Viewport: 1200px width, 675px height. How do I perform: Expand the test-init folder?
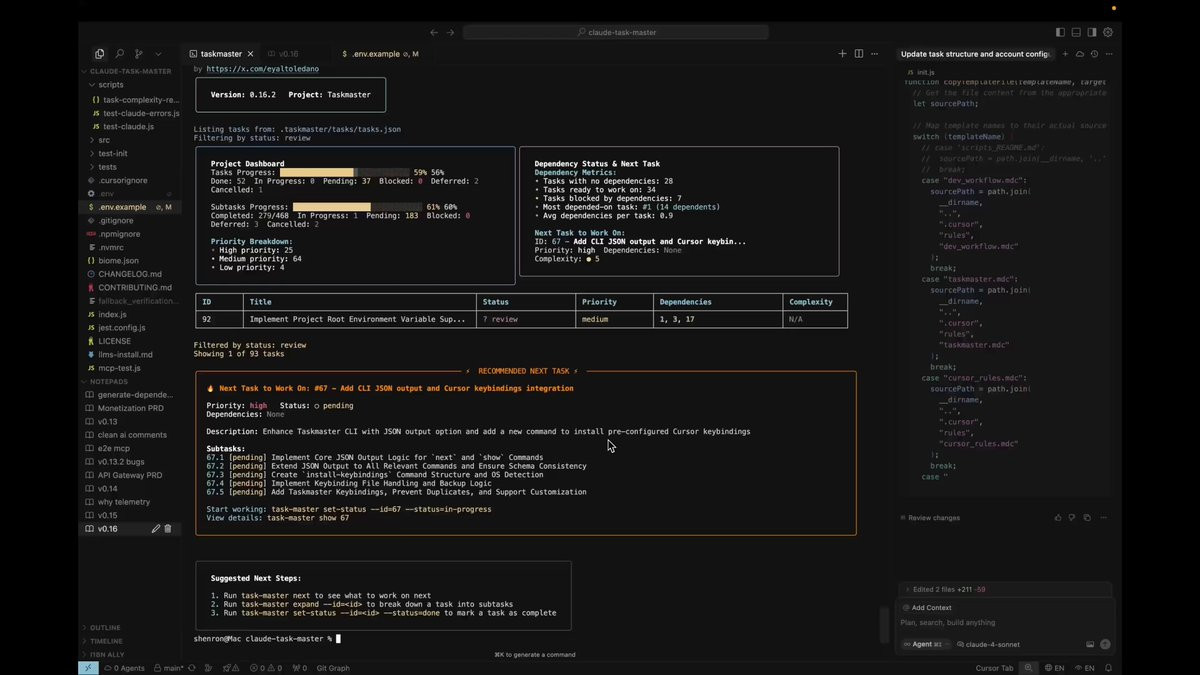coord(132,153)
